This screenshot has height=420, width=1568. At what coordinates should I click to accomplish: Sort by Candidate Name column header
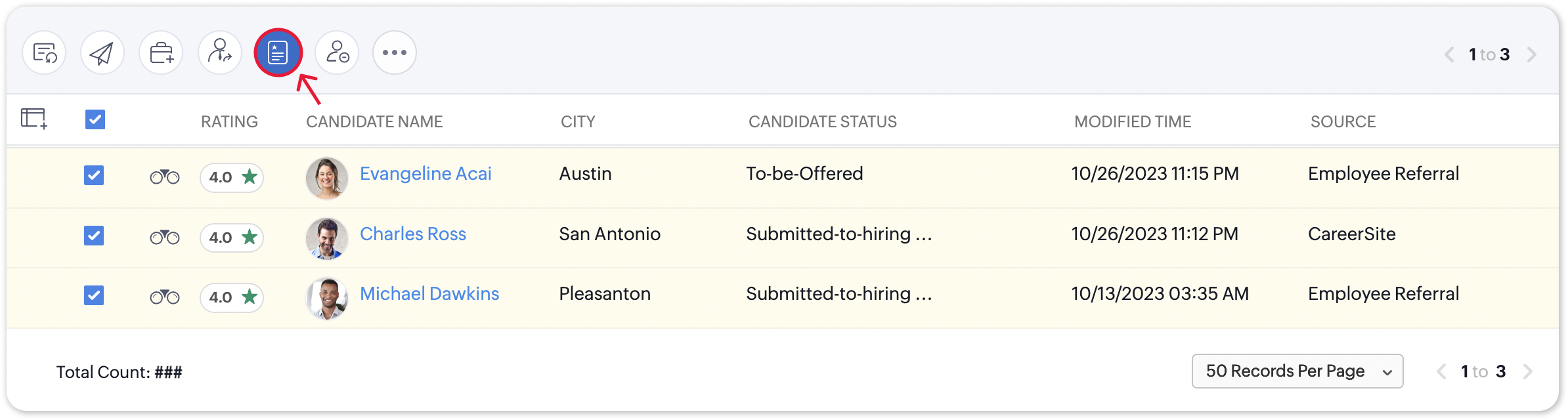[x=374, y=121]
